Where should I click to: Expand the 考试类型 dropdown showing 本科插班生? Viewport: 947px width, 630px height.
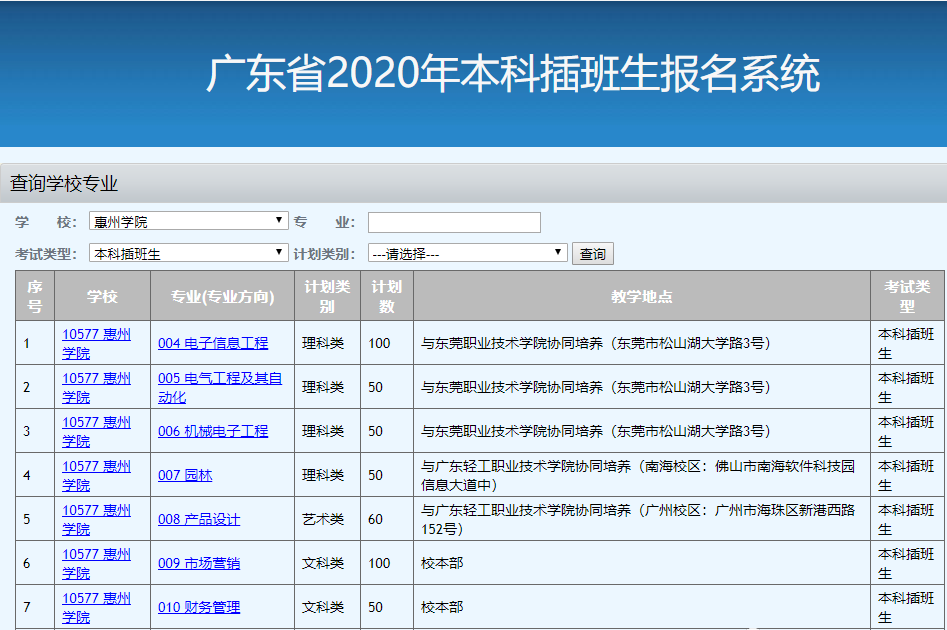coord(188,254)
